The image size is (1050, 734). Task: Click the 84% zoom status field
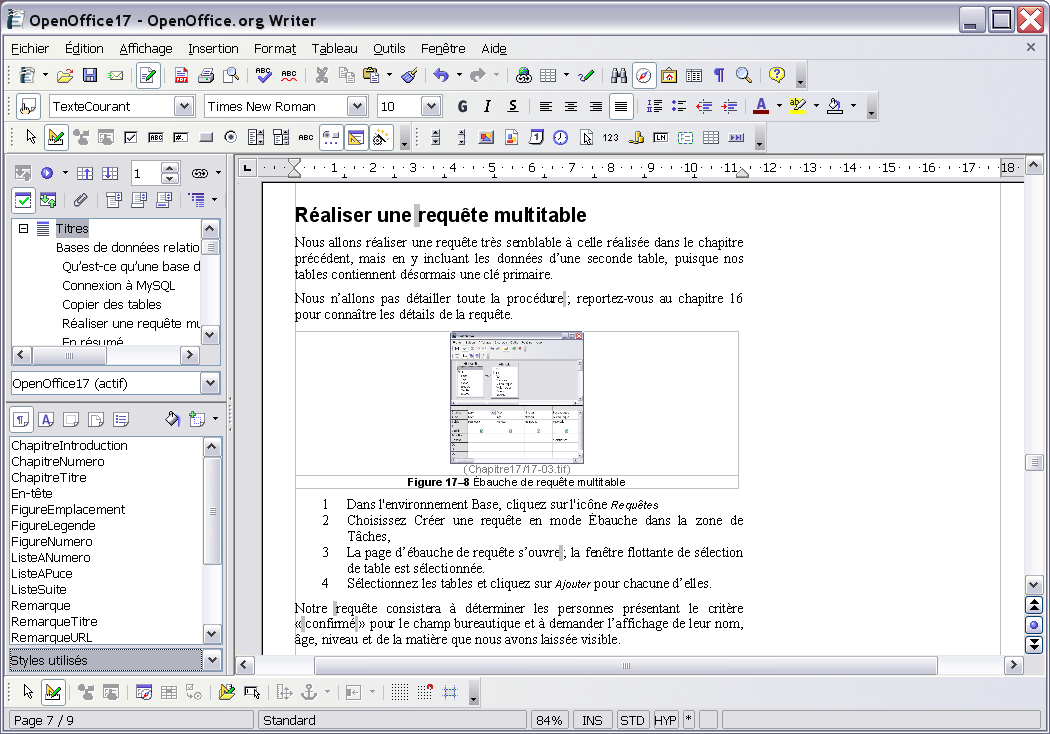[549, 721]
